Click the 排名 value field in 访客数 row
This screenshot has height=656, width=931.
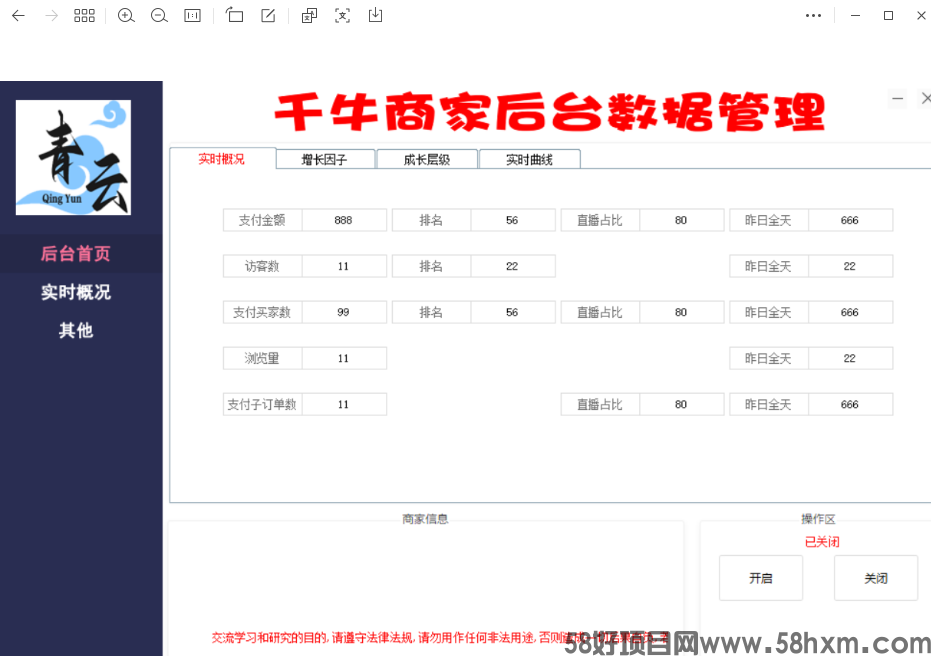point(512,266)
